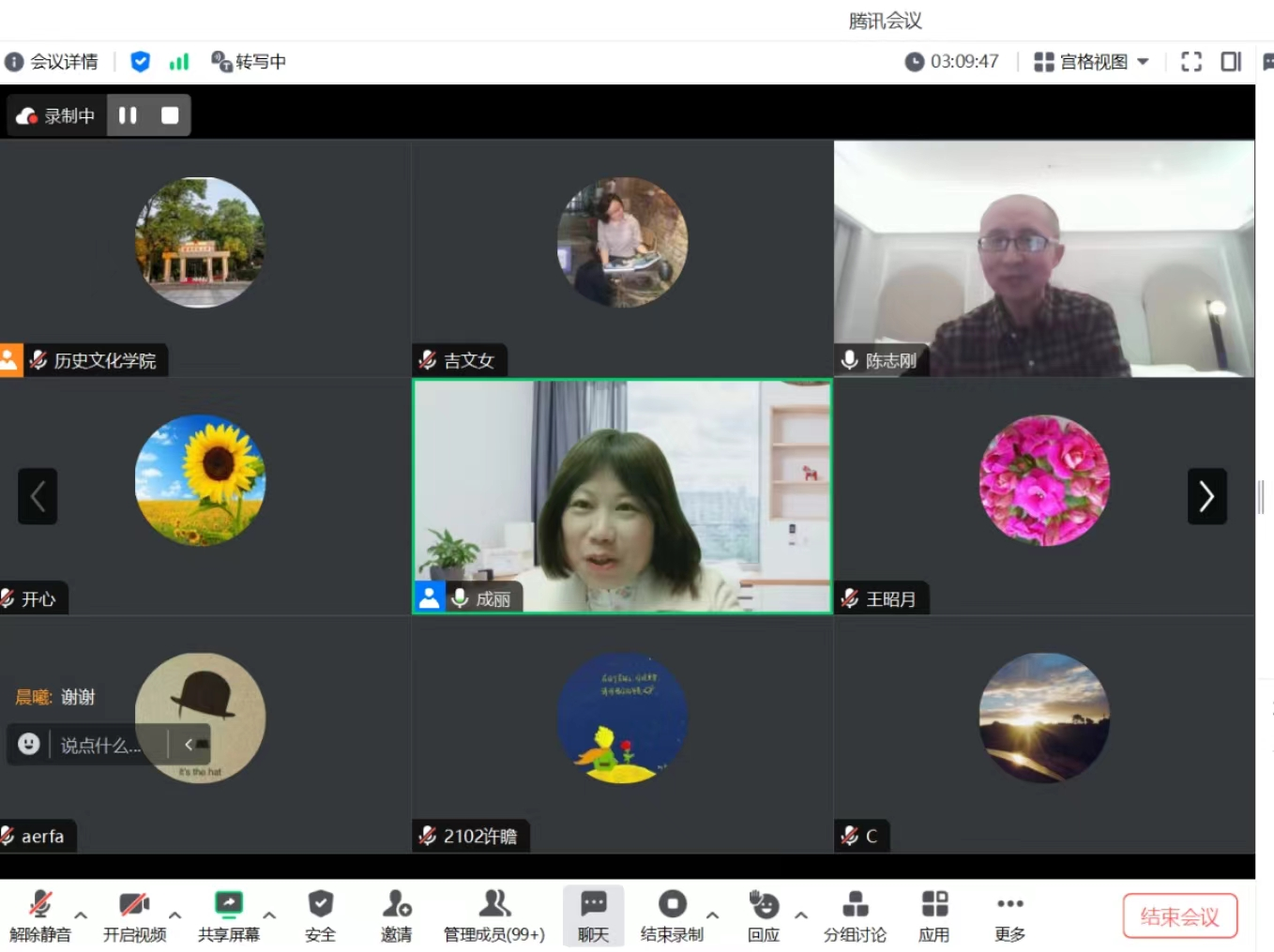Image resolution: width=1274 pixels, height=952 pixels.
Task: Expand audio options arrow beside 解除静音
Action: tap(81, 914)
